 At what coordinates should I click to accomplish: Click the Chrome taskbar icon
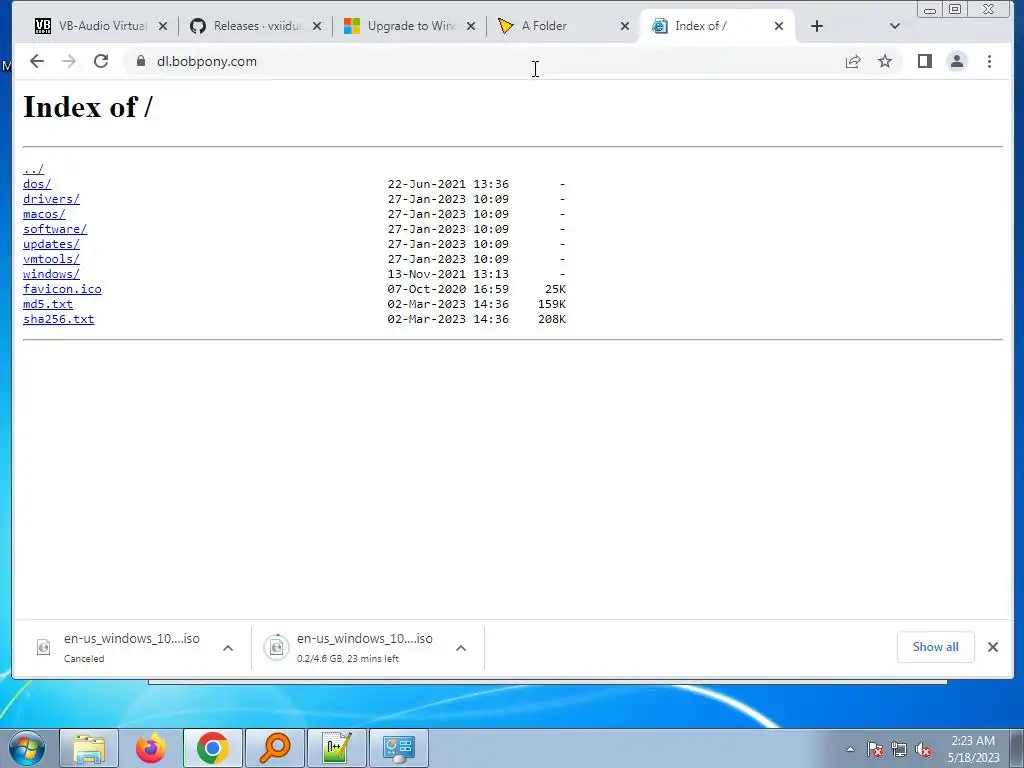(213, 748)
